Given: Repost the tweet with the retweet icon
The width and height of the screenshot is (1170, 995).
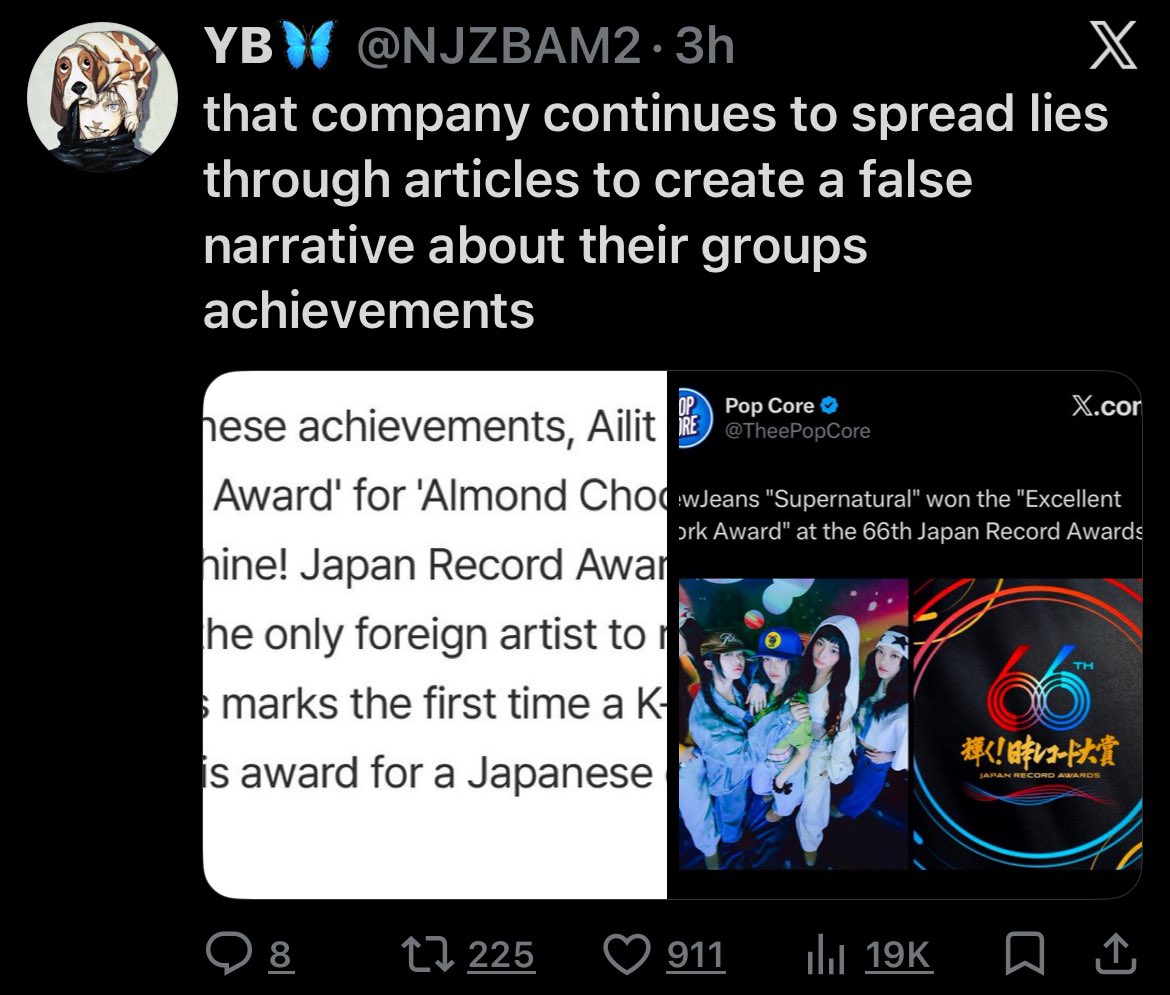Looking at the screenshot, I should tap(428, 955).
